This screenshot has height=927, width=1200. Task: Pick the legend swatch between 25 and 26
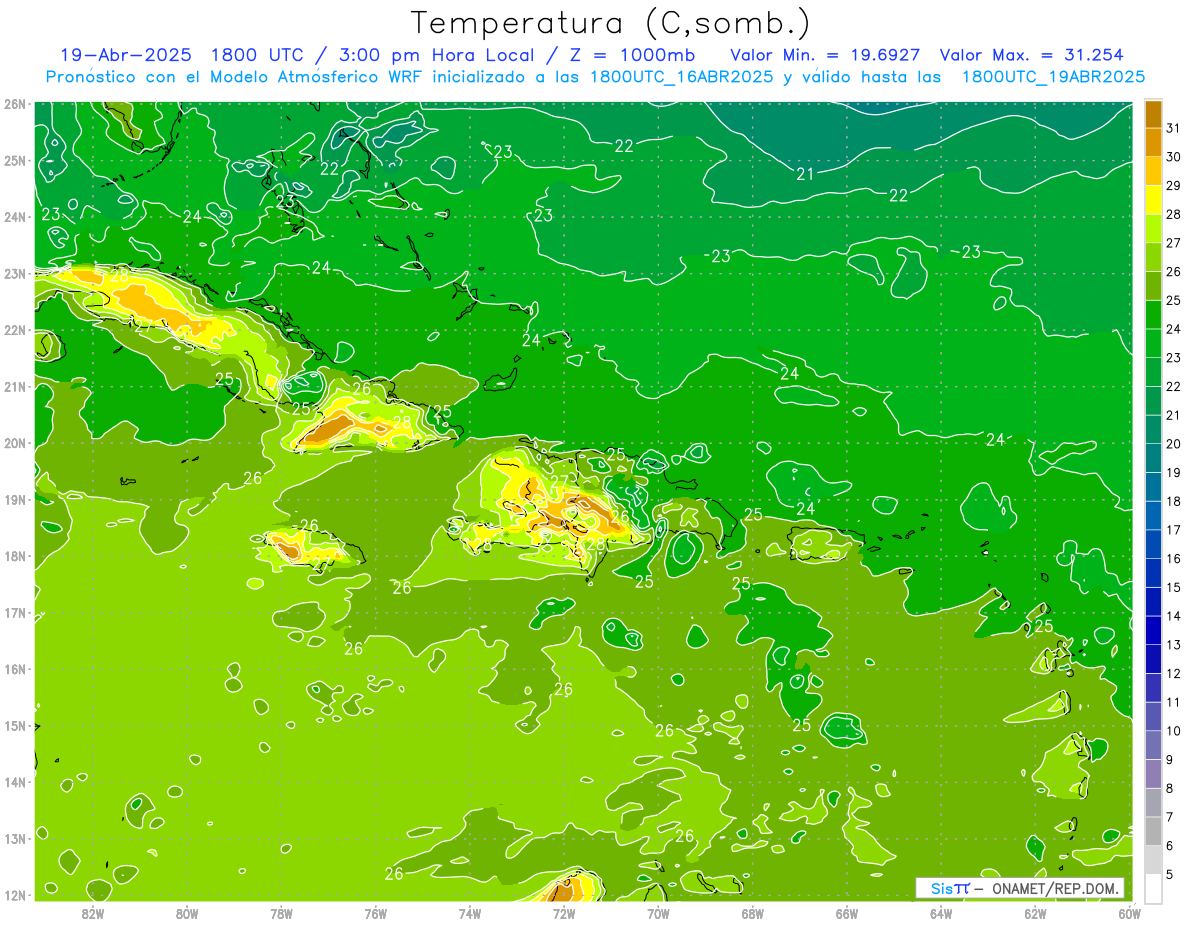pos(1153,286)
